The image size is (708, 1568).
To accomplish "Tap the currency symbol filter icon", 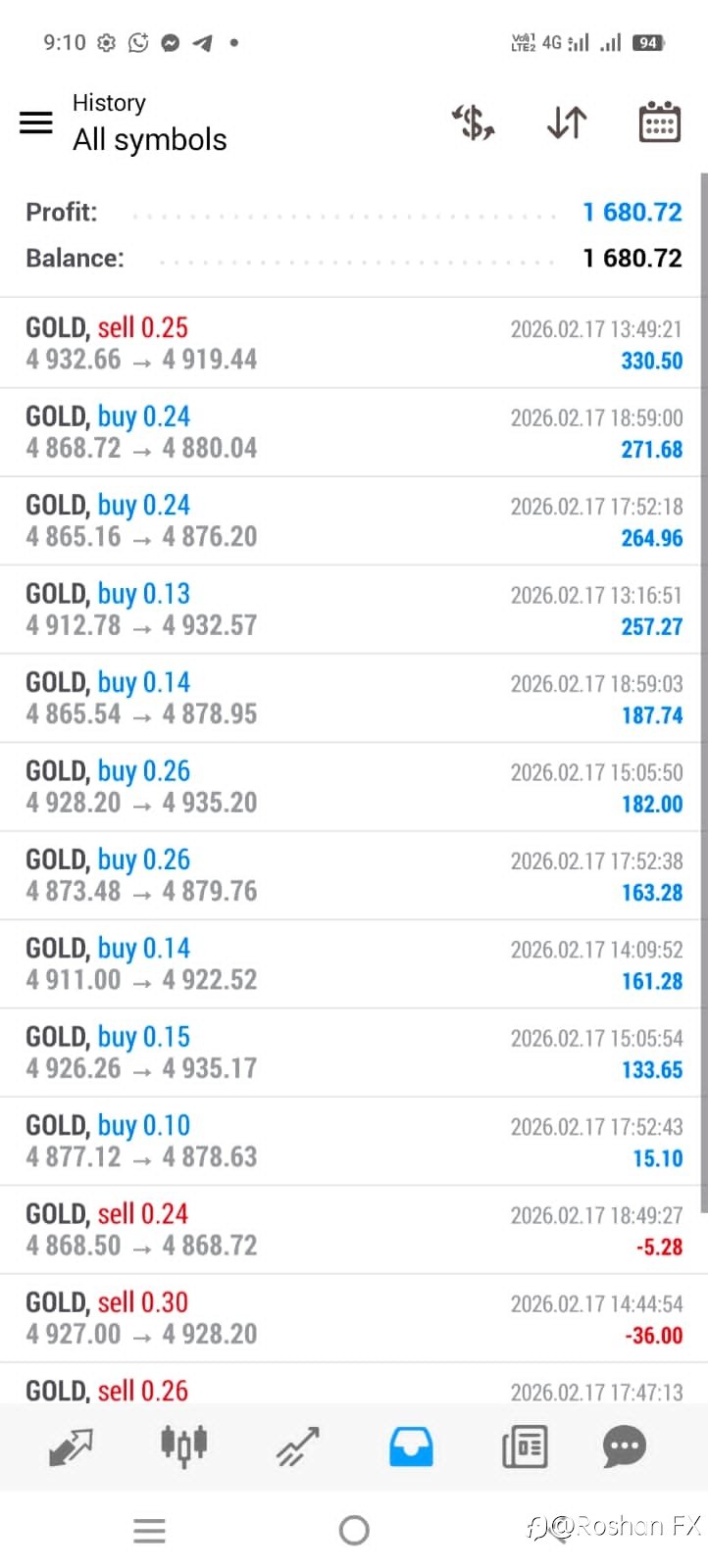I will pos(473,122).
